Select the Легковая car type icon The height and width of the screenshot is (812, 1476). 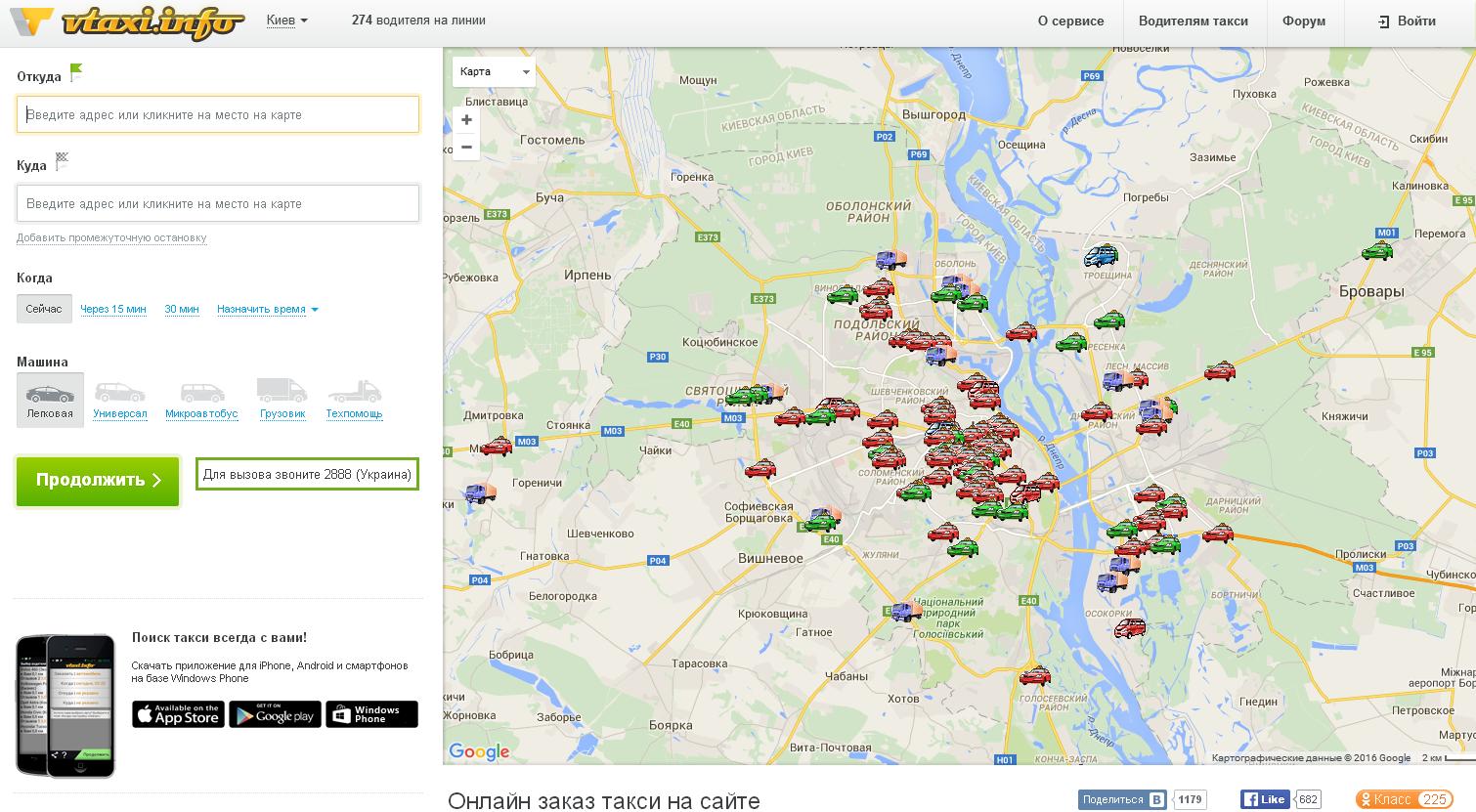pos(50,395)
